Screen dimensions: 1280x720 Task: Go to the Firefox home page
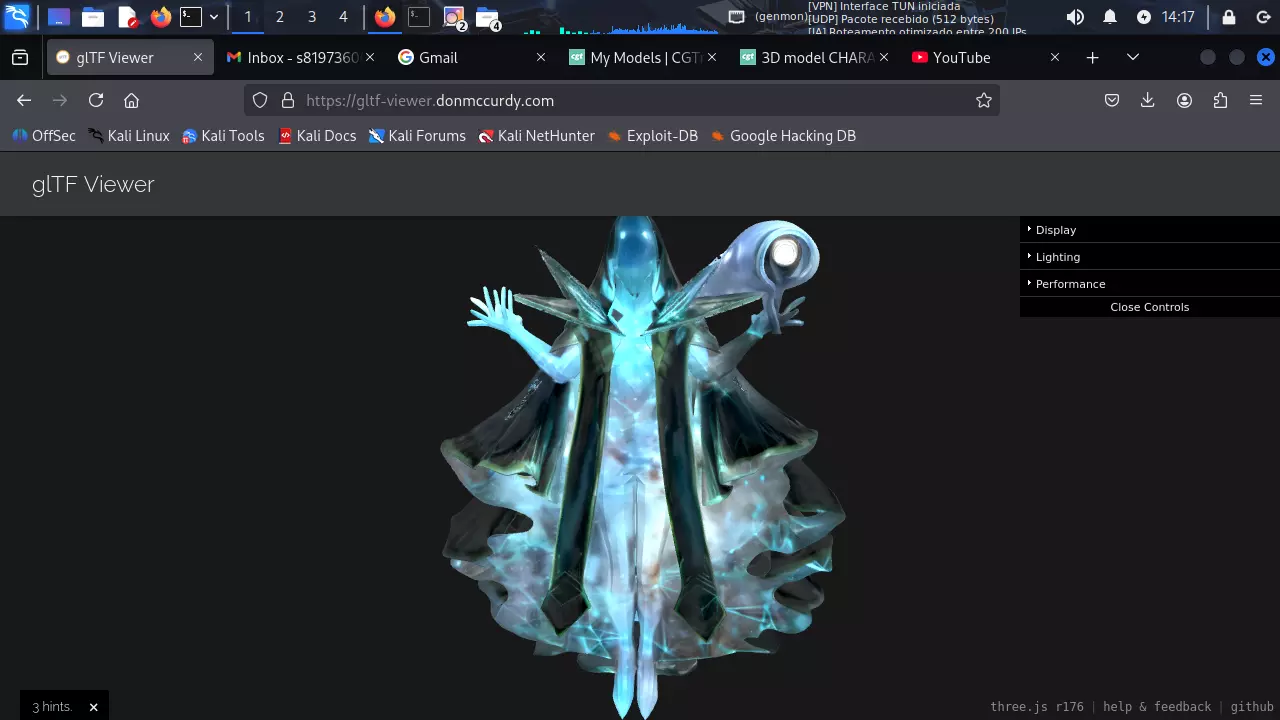point(131,100)
